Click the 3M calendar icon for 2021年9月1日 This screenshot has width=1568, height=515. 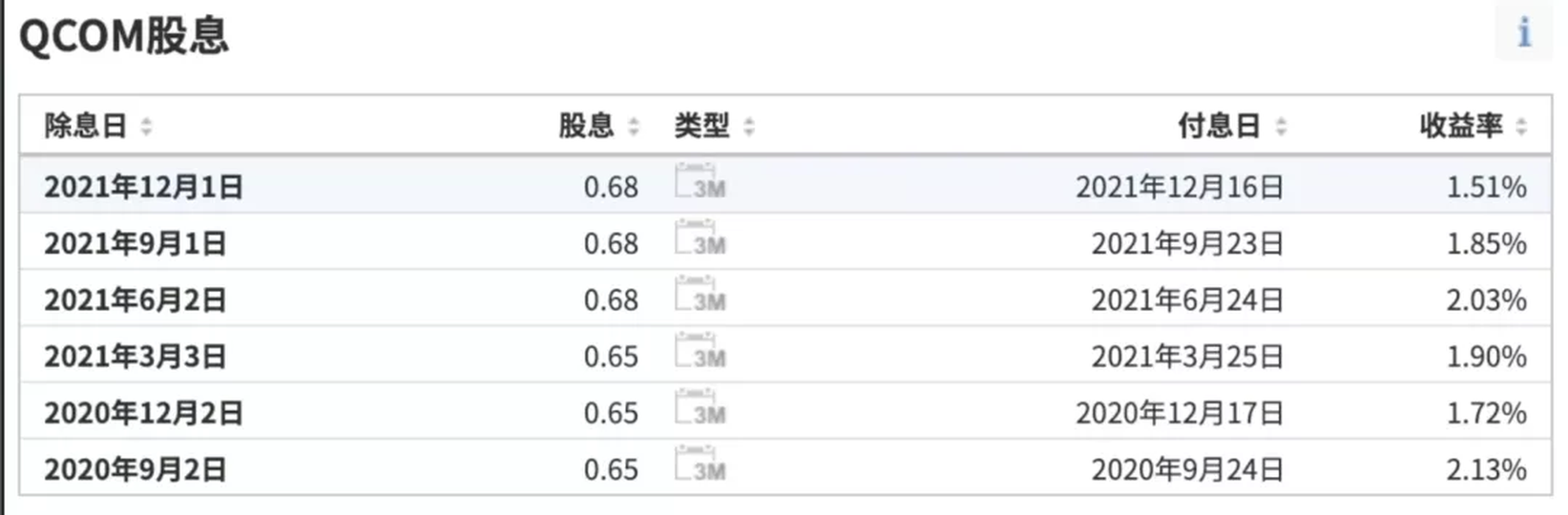[x=700, y=237]
